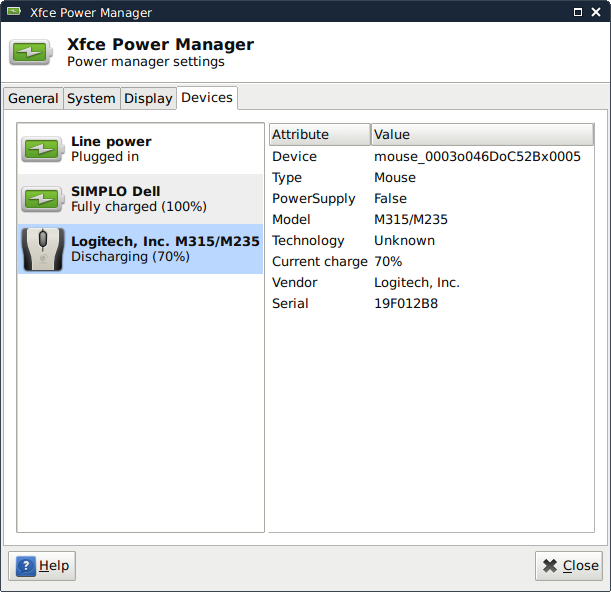
Task: Select 'Logitech, Inc. M315/M235' device name
Action: click(165, 241)
